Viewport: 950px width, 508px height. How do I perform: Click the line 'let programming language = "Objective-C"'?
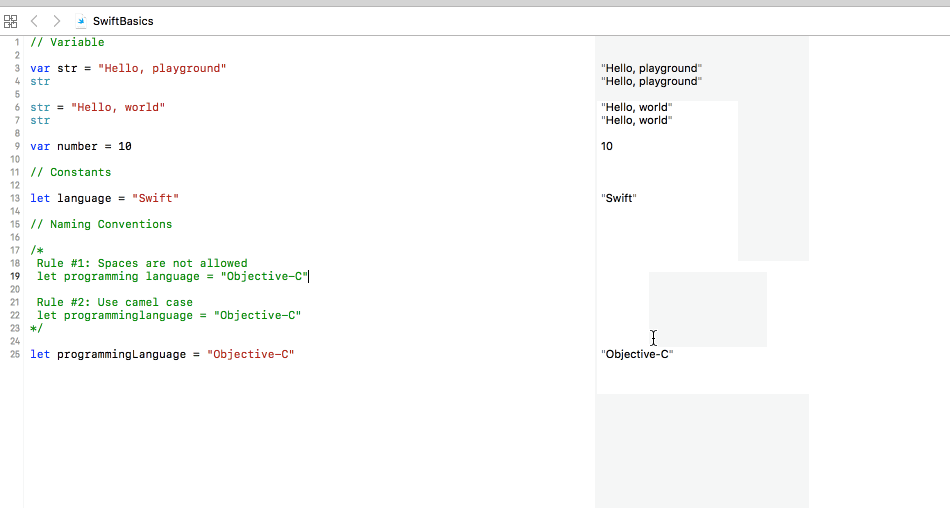pyautogui.click(x=173, y=276)
